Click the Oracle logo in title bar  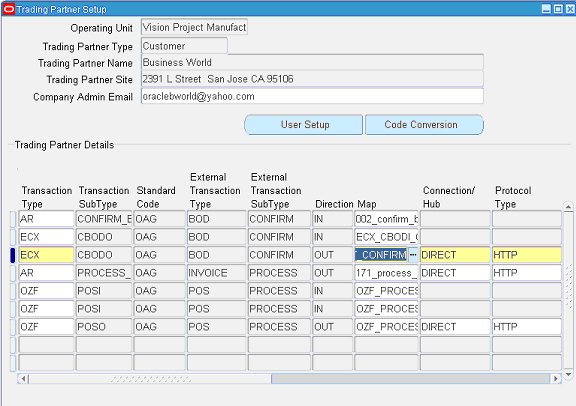coord(8,9)
